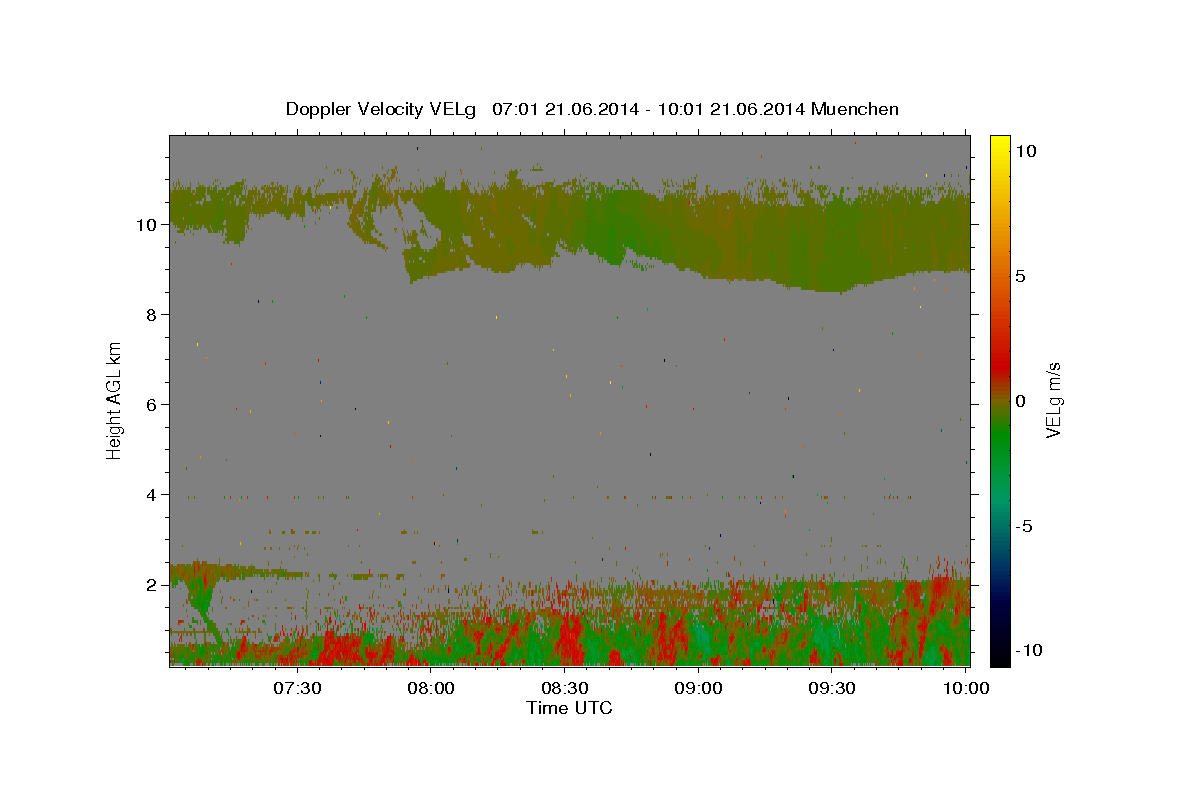Click time tick label '07:30'
The width and height of the screenshot is (1200, 800).
coord(297,688)
